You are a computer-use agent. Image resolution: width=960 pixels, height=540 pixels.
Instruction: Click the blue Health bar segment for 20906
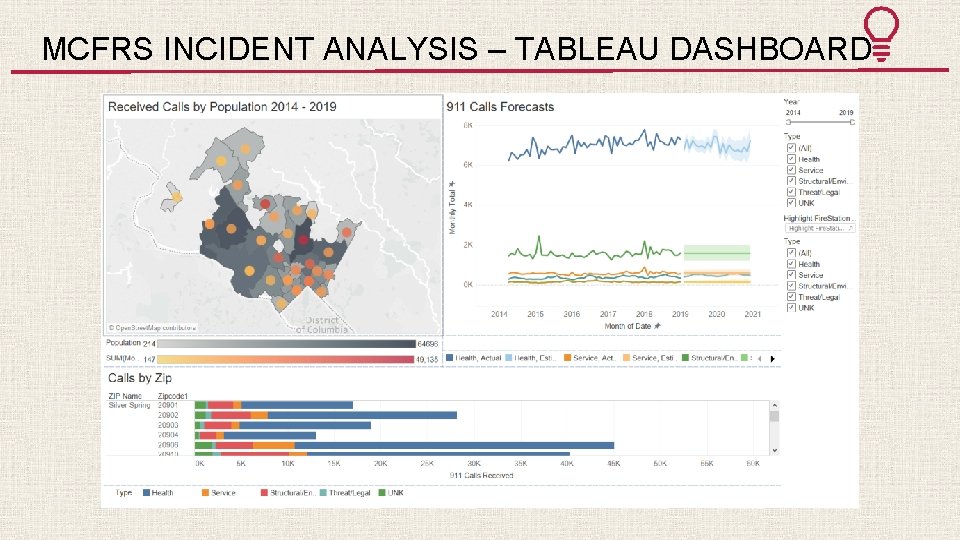pyautogui.click(x=454, y=446)
